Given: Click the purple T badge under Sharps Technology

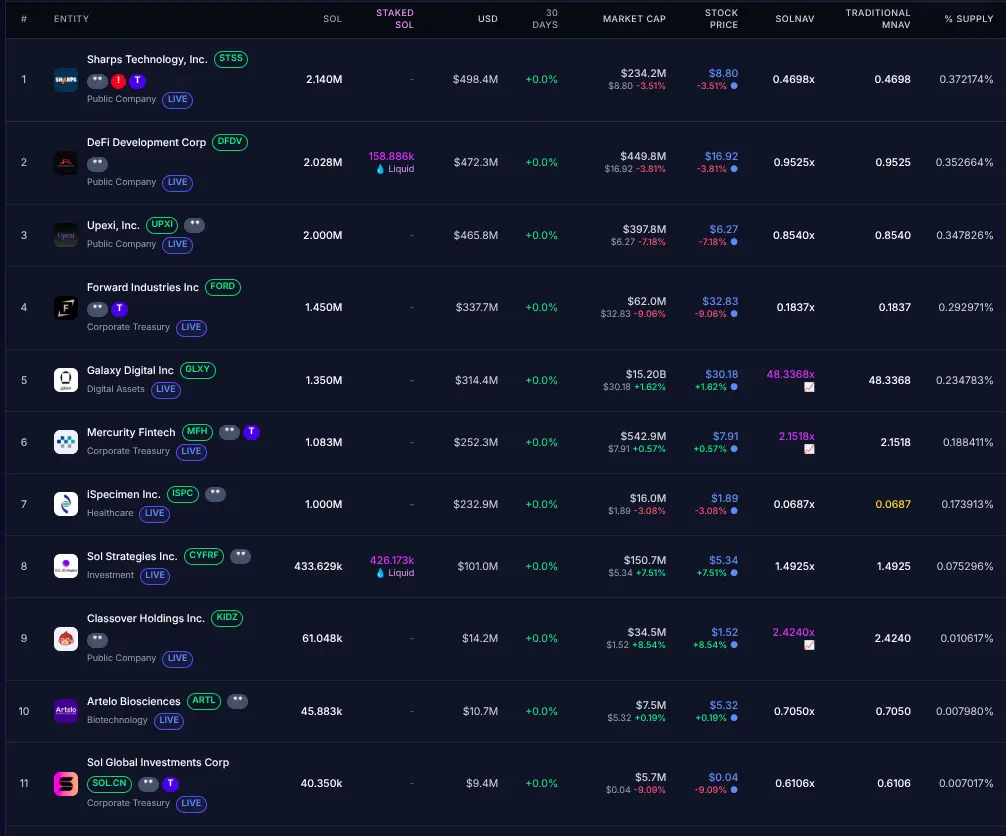Looking at the screenshot, I should 137,81.
